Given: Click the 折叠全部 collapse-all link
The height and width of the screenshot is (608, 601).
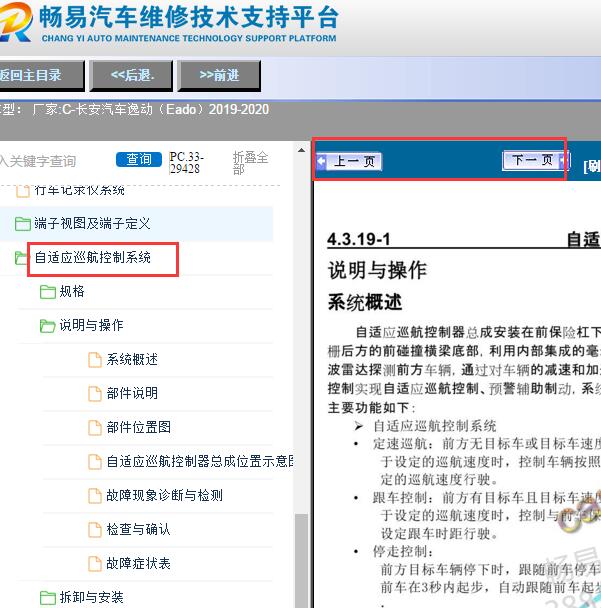Looking at the screenshot, I should point(250,163).
